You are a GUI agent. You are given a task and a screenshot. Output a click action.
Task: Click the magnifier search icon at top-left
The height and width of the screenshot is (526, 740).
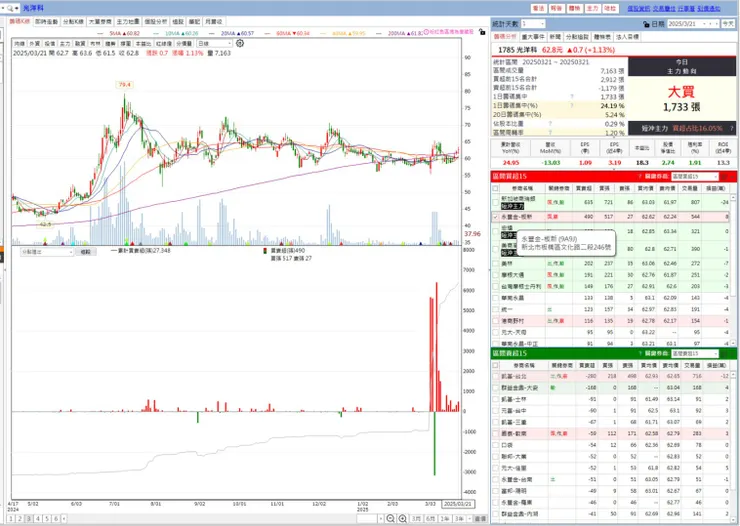pos(10,8)
